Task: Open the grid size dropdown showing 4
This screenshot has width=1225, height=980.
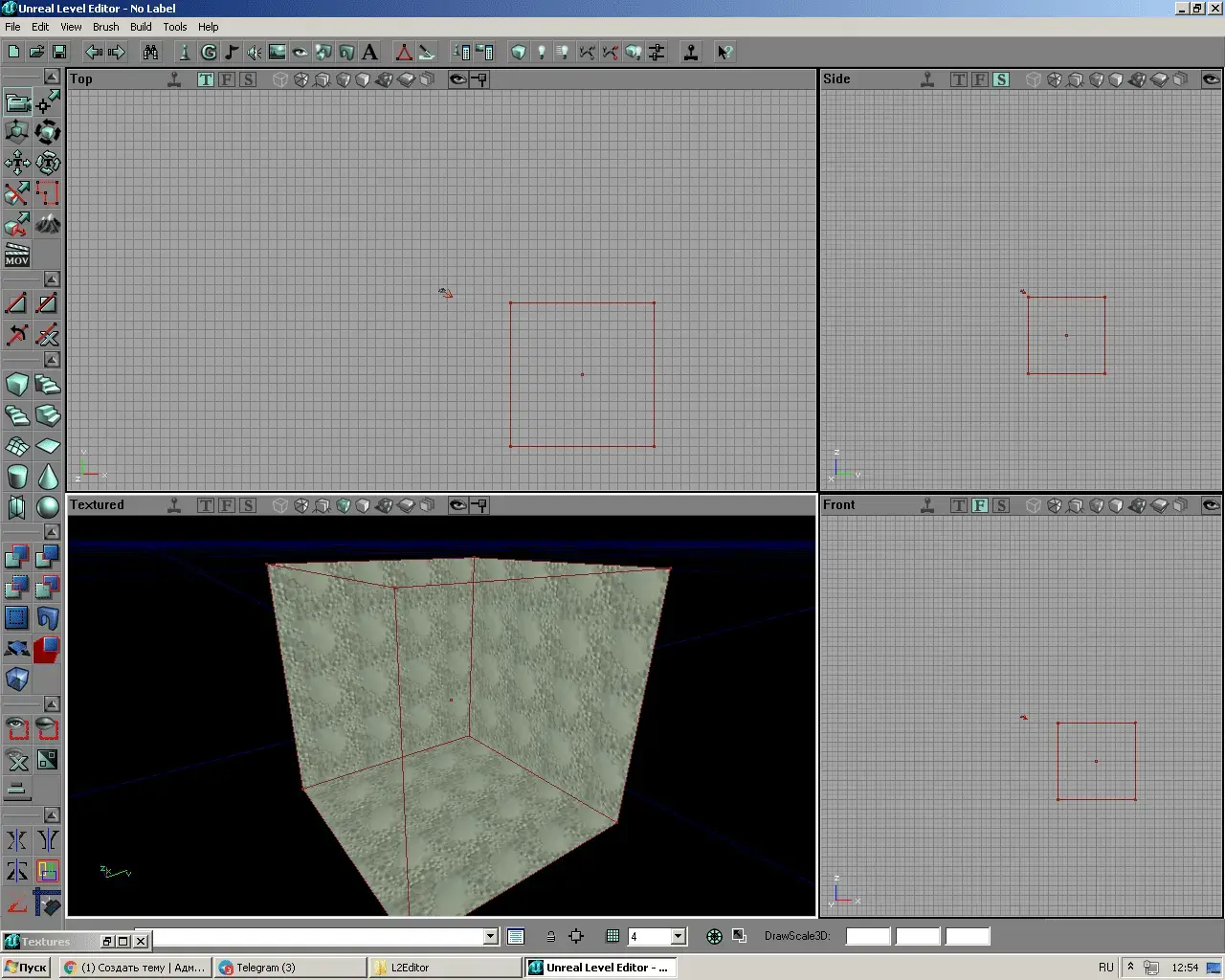Action: click(679, 937)
